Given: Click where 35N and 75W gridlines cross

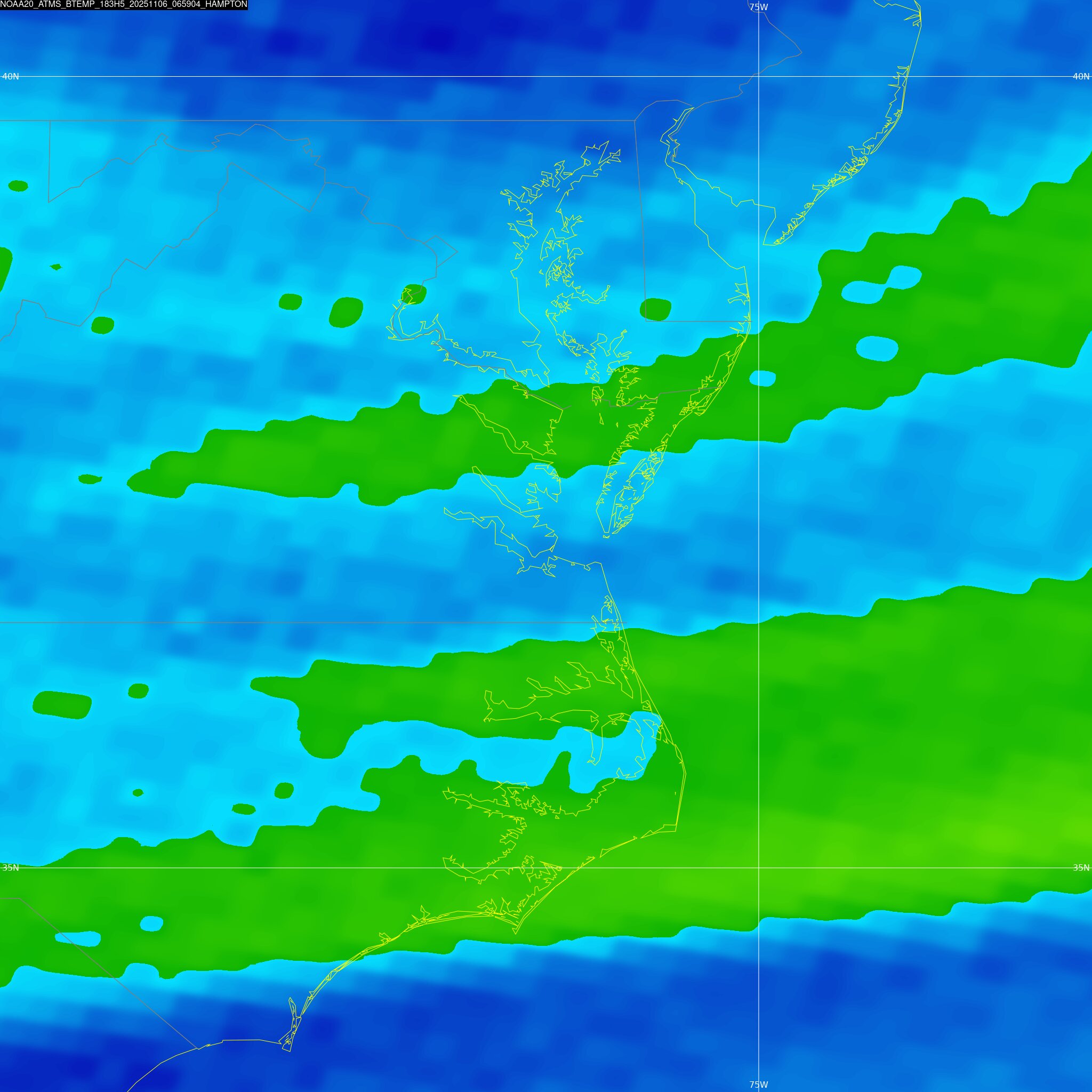Looking at the screenshot, I should pos(758,868).
